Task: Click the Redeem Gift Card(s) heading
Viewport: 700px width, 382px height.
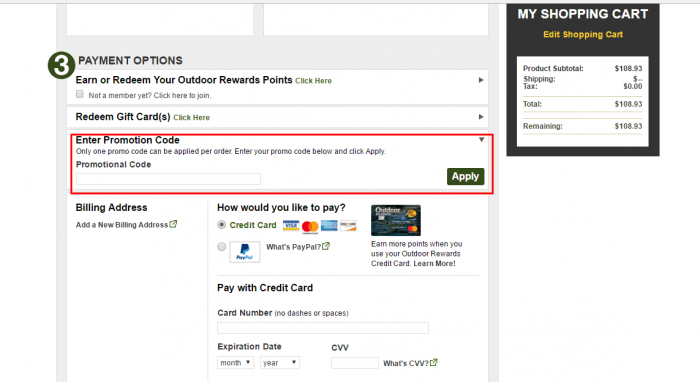Action: [x=123, y=117]
